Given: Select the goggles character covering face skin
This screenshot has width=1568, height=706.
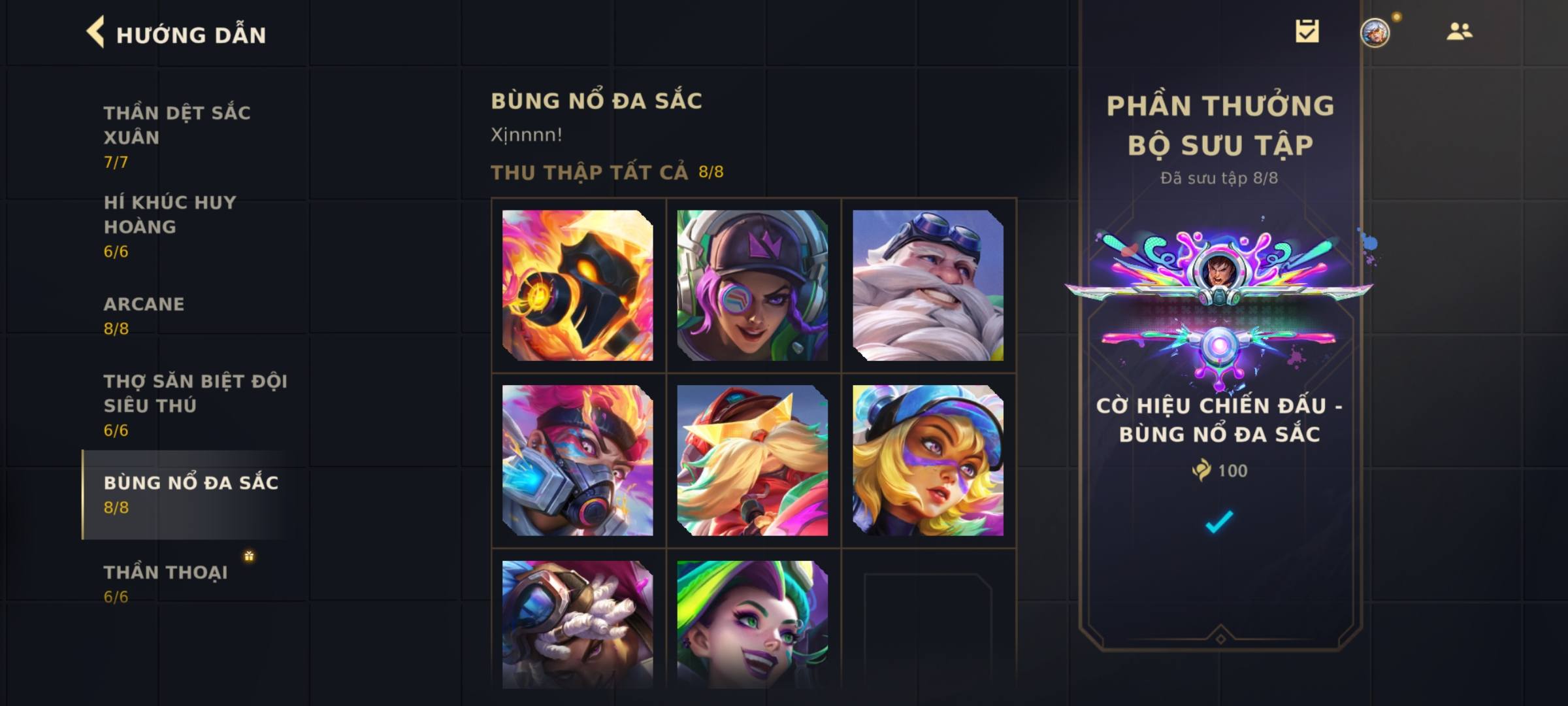Looking at the screenshot, I should tap(578, 624).
